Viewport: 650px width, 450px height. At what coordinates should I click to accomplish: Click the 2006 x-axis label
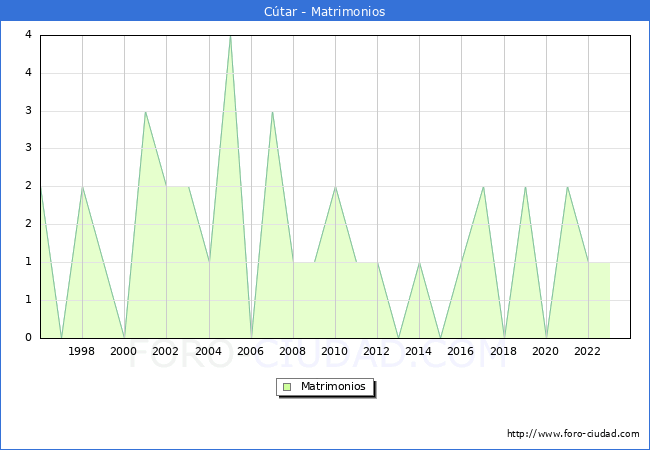(251, 351)
